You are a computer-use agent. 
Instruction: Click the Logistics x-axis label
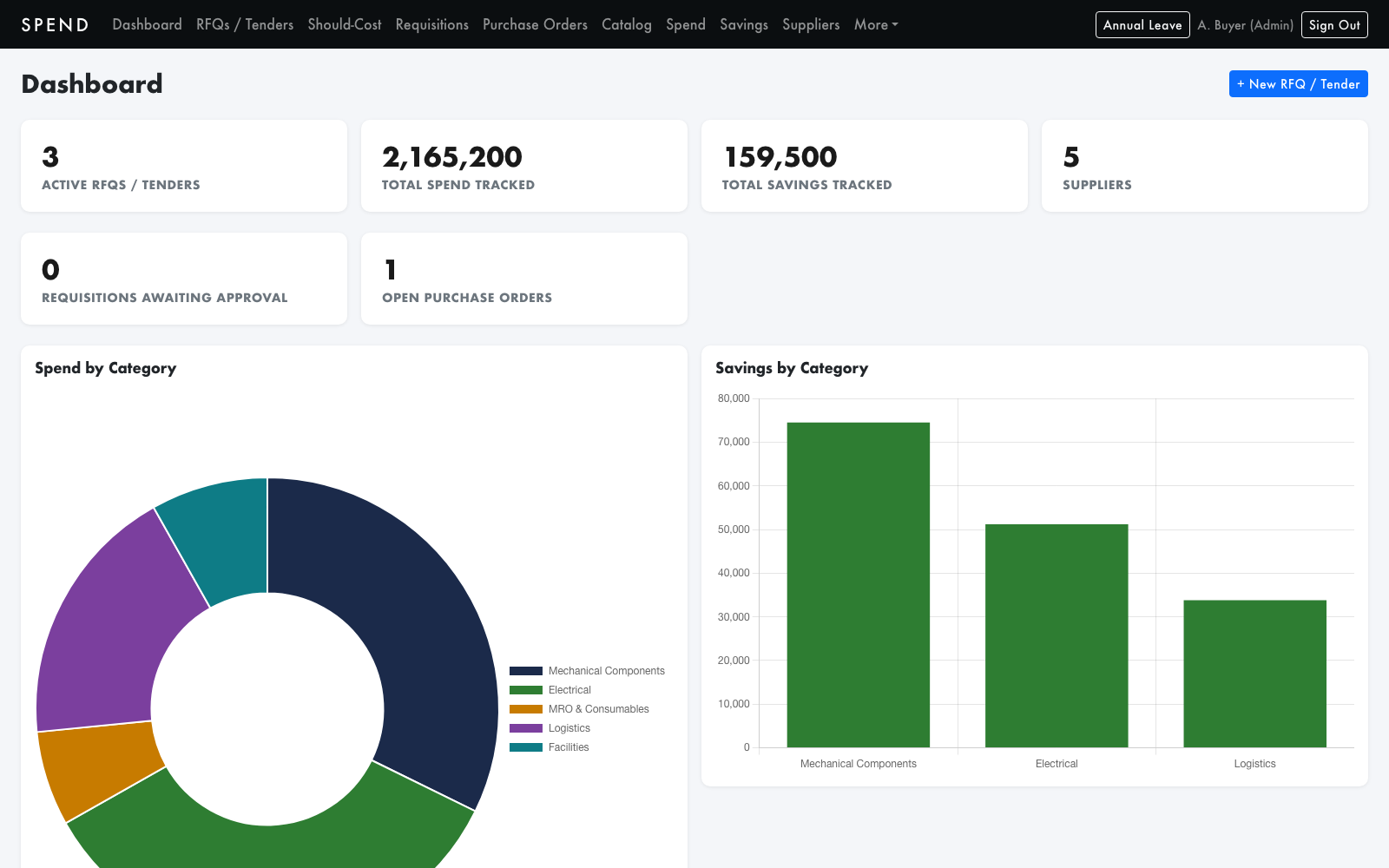tap(1254, 764)
